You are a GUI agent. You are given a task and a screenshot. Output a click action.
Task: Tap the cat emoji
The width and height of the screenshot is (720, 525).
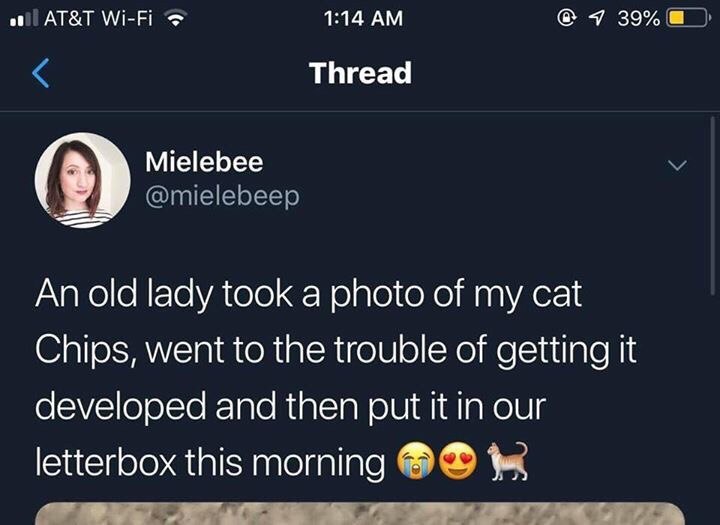[507, 461]
